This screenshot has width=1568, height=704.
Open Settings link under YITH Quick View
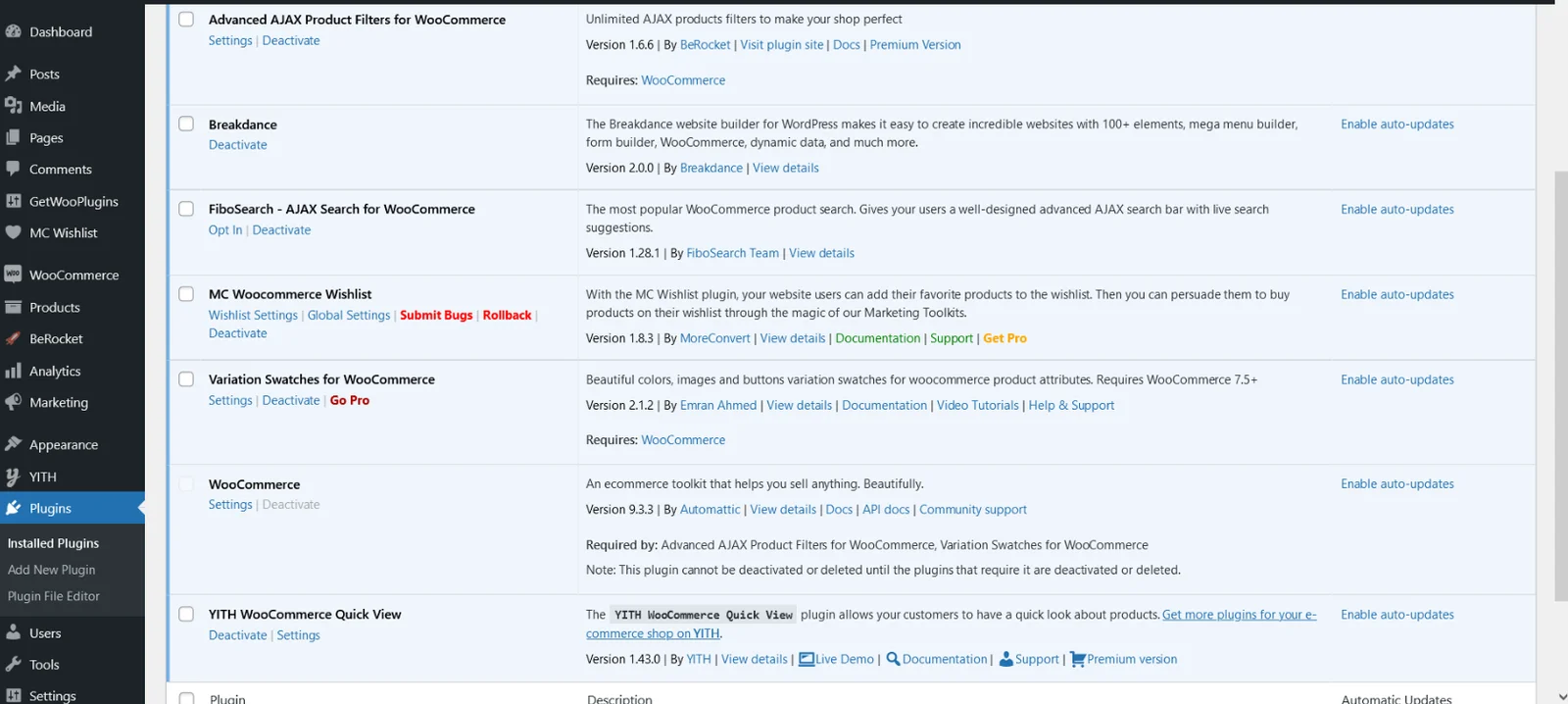click(298, 635)
